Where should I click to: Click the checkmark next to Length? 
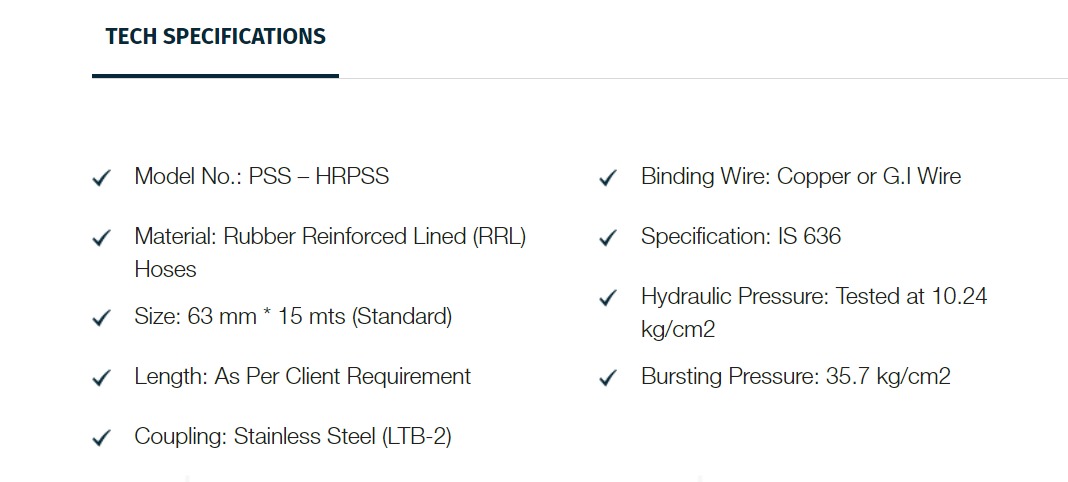click(101, 378)
